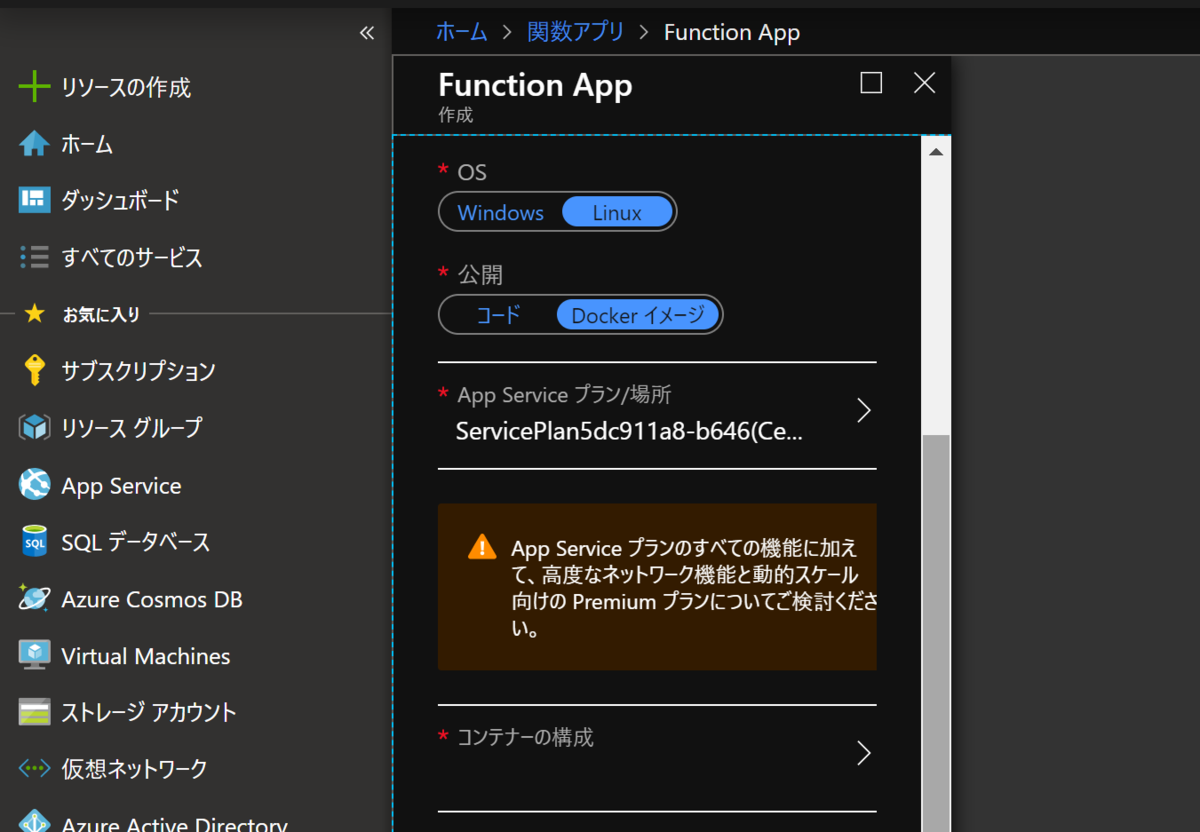The width and height of the screenshot is (1200, 832).
Task: Choose コード publish option
Action: [498, 315]
